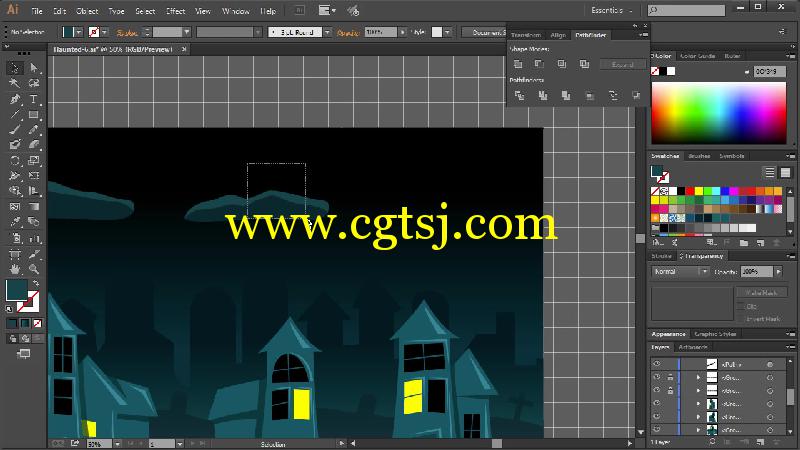This screenshot has height=450, width=800.
Task: Select the Selection tool (black arrow)
Action: [15, 68]
